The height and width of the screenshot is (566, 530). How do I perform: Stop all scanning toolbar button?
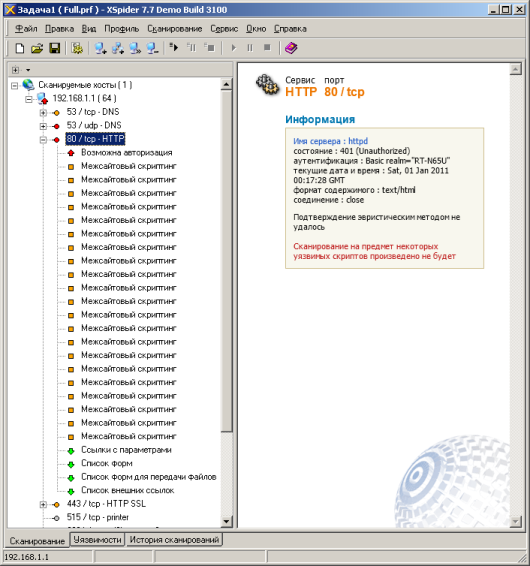(x=267, y=48)
